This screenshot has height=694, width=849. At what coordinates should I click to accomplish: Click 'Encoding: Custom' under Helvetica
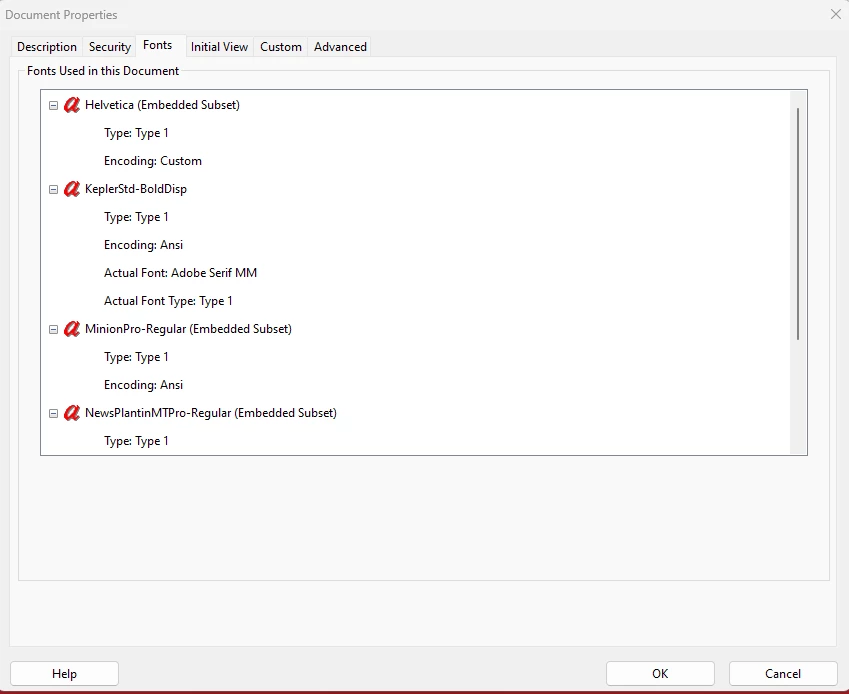153,161
